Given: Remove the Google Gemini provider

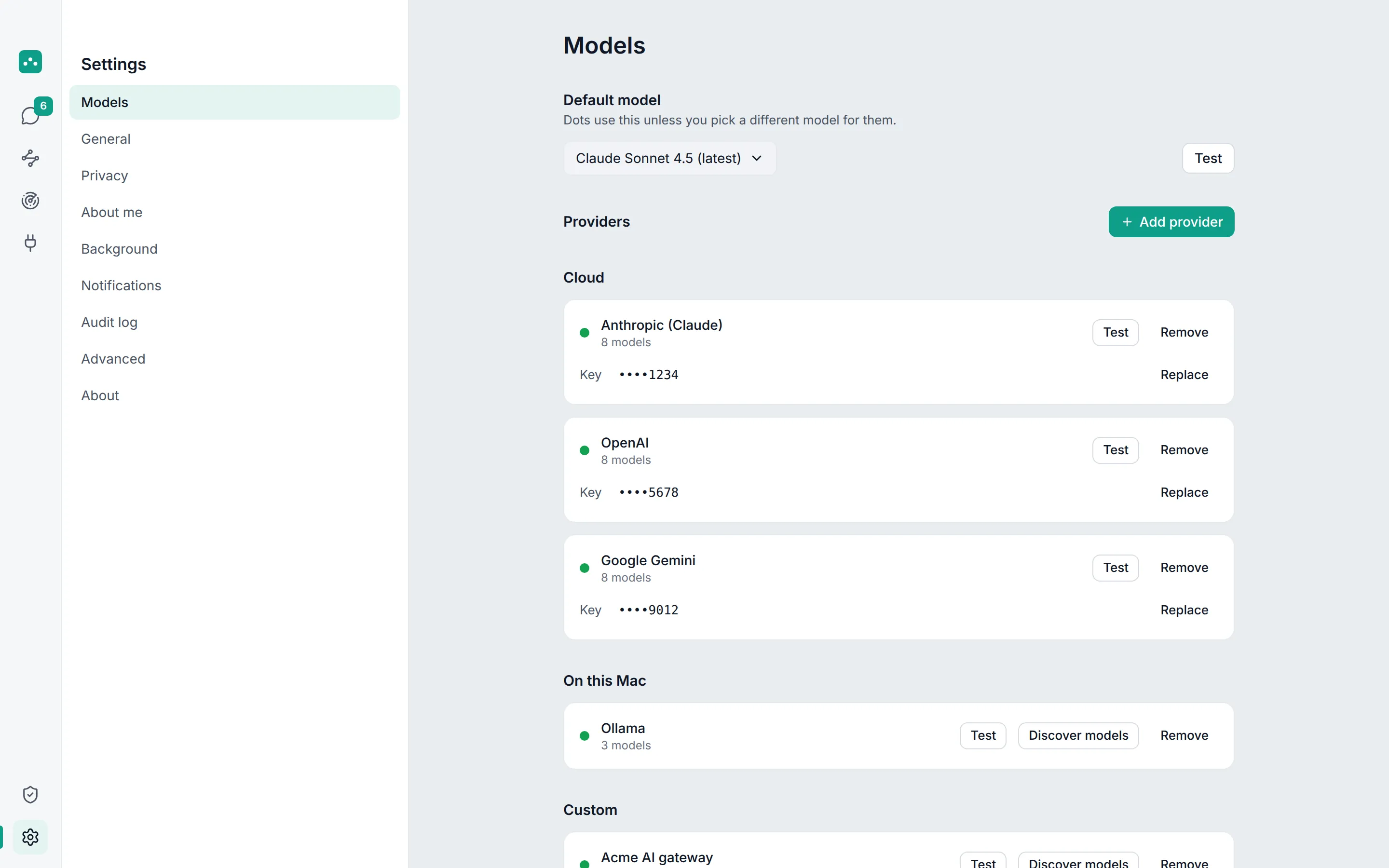Looking at the screenshot, I should pos(1184,568).
